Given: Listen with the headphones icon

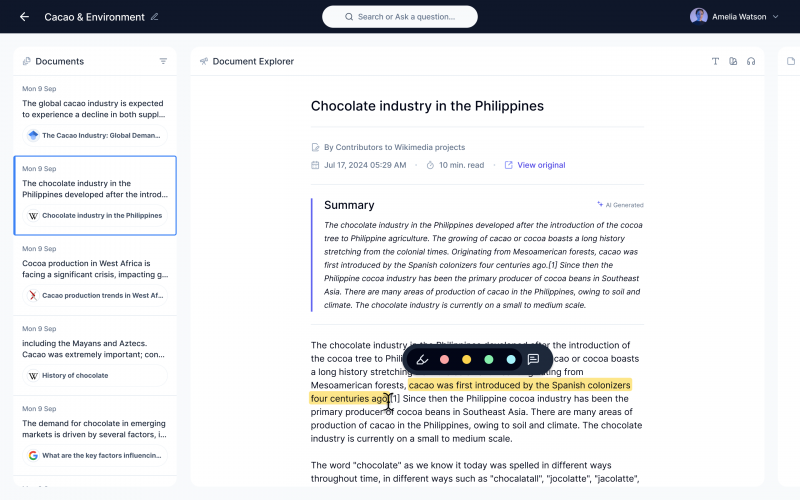Looking at the screenshot, I should (751, 61).
